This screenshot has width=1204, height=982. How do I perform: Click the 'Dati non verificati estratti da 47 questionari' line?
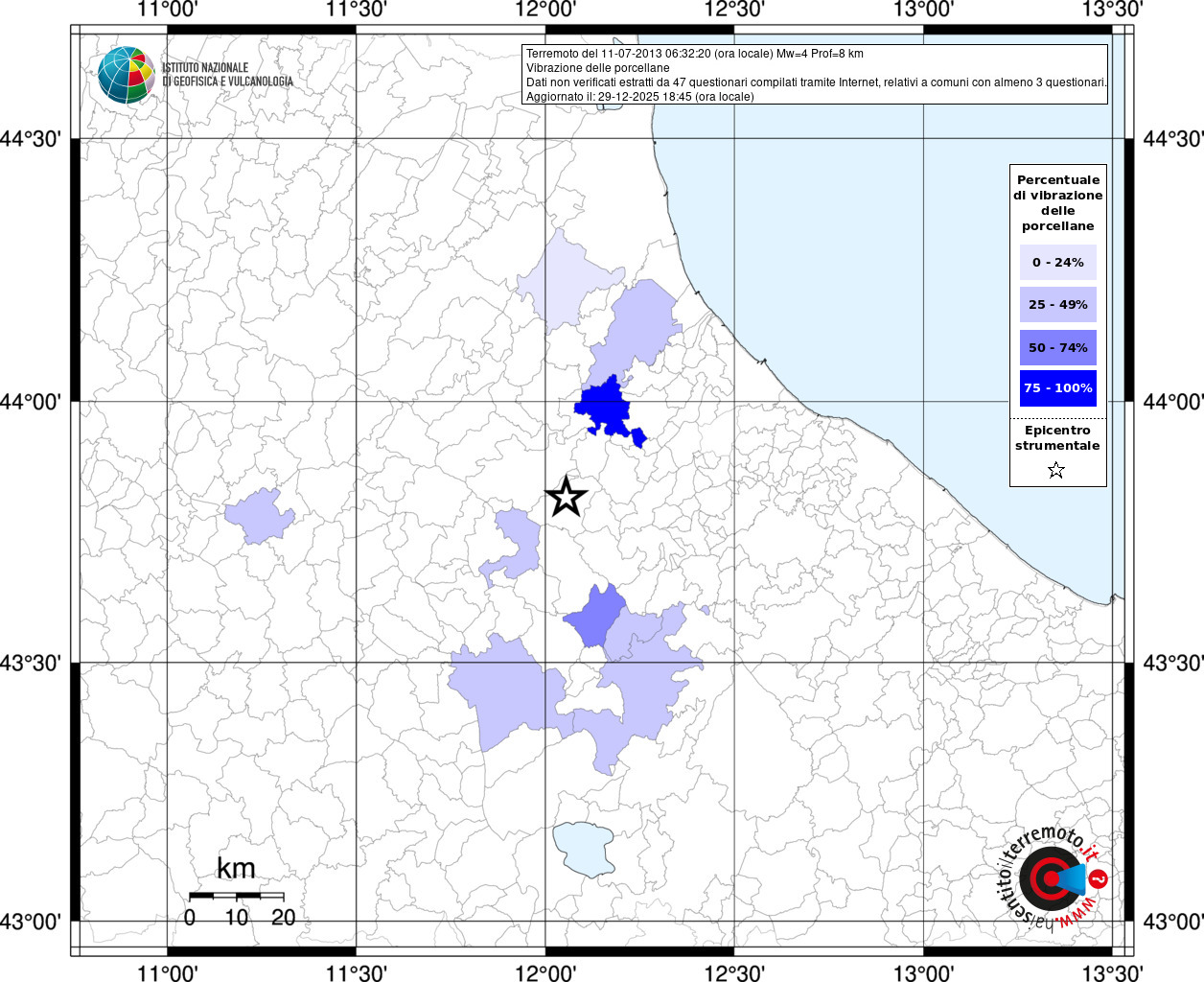[x=817, y=82]
